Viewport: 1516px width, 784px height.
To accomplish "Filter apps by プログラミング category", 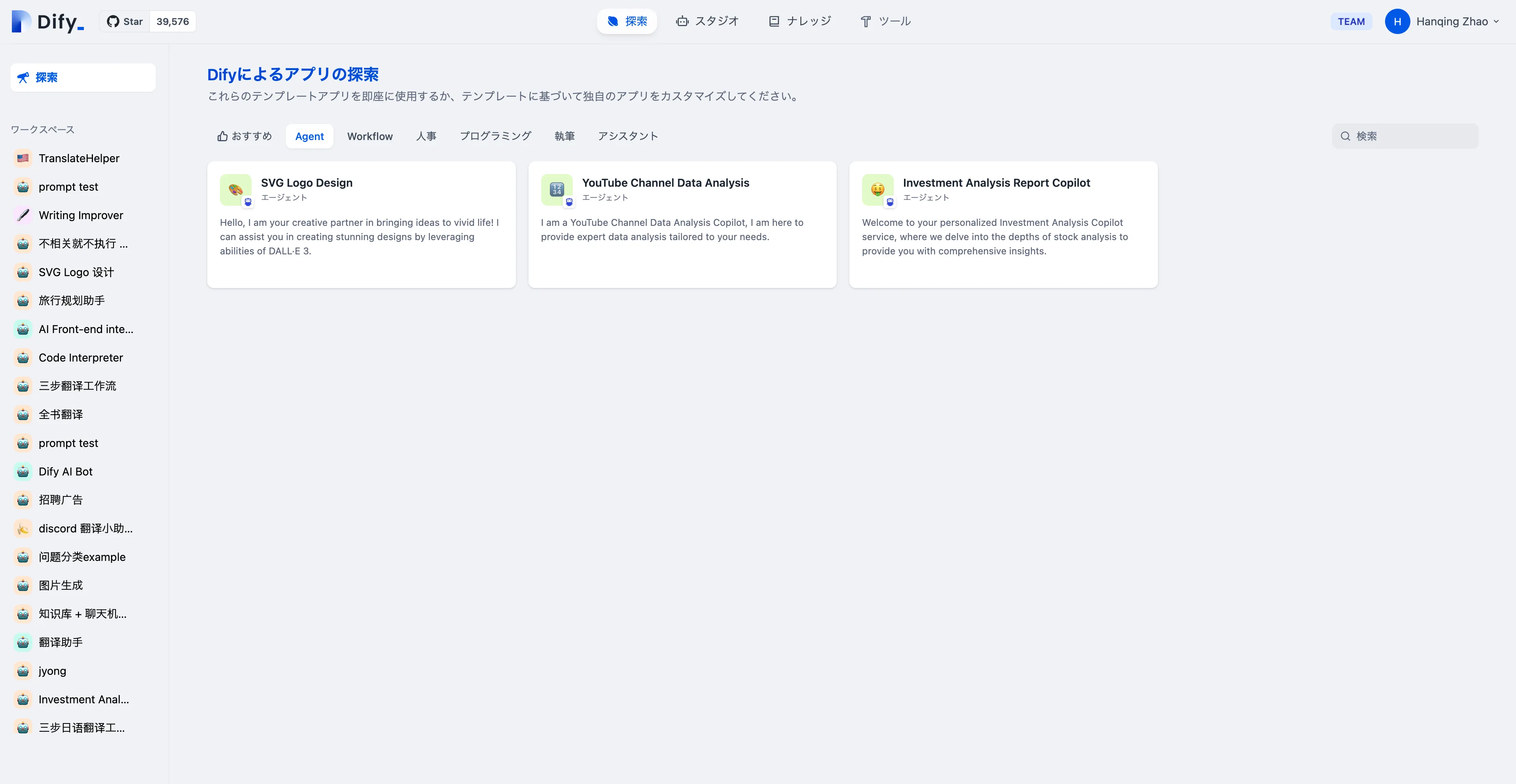I will pyautogui.click(x=495, y=136).
